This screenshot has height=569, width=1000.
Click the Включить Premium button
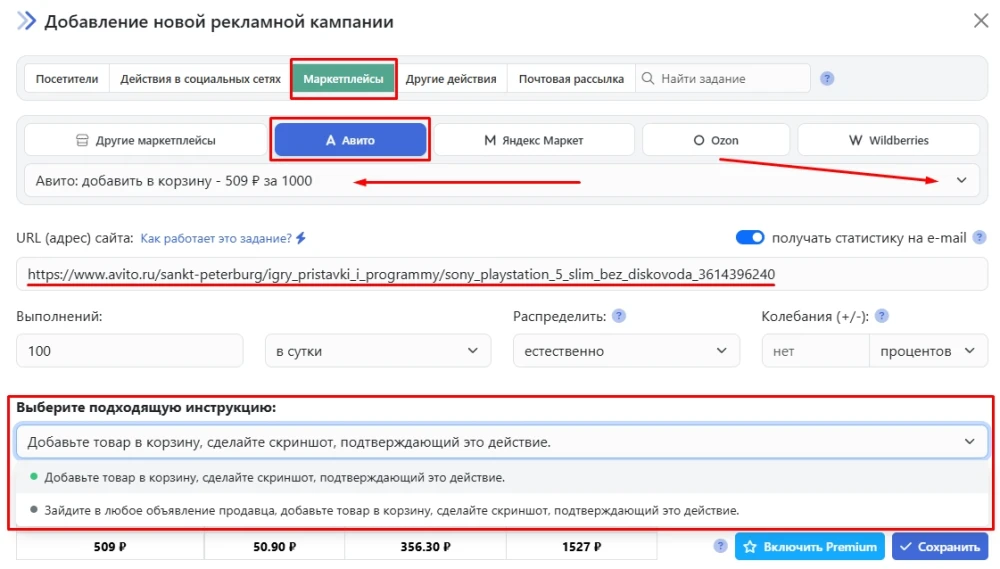811,546
